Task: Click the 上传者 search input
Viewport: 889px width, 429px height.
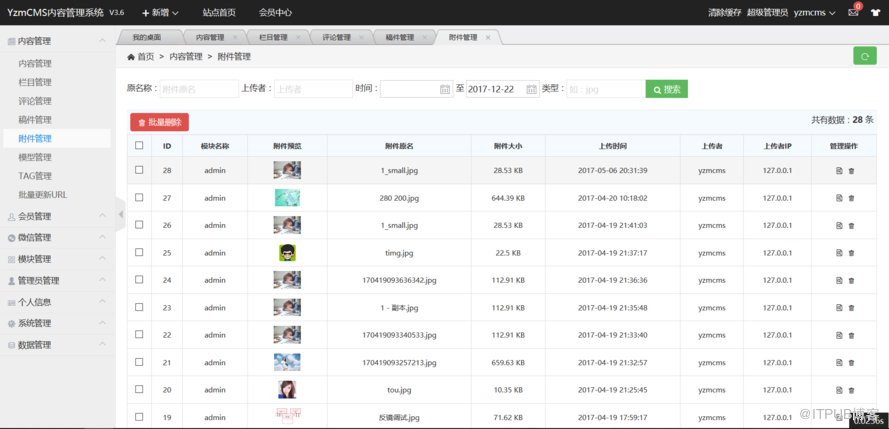Action: tap(314, 89)
